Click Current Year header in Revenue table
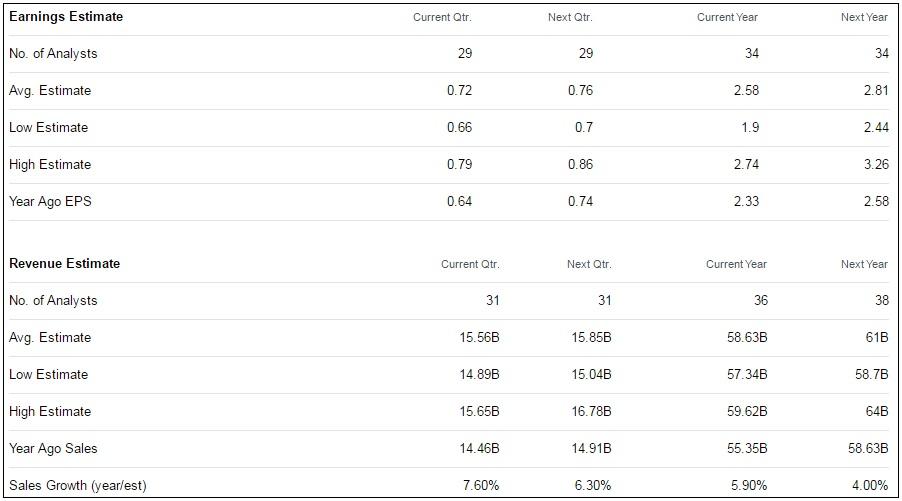Image resolution: width=902 pixels, height=501 pixels. pyautogui.click(x=736, y=264)
